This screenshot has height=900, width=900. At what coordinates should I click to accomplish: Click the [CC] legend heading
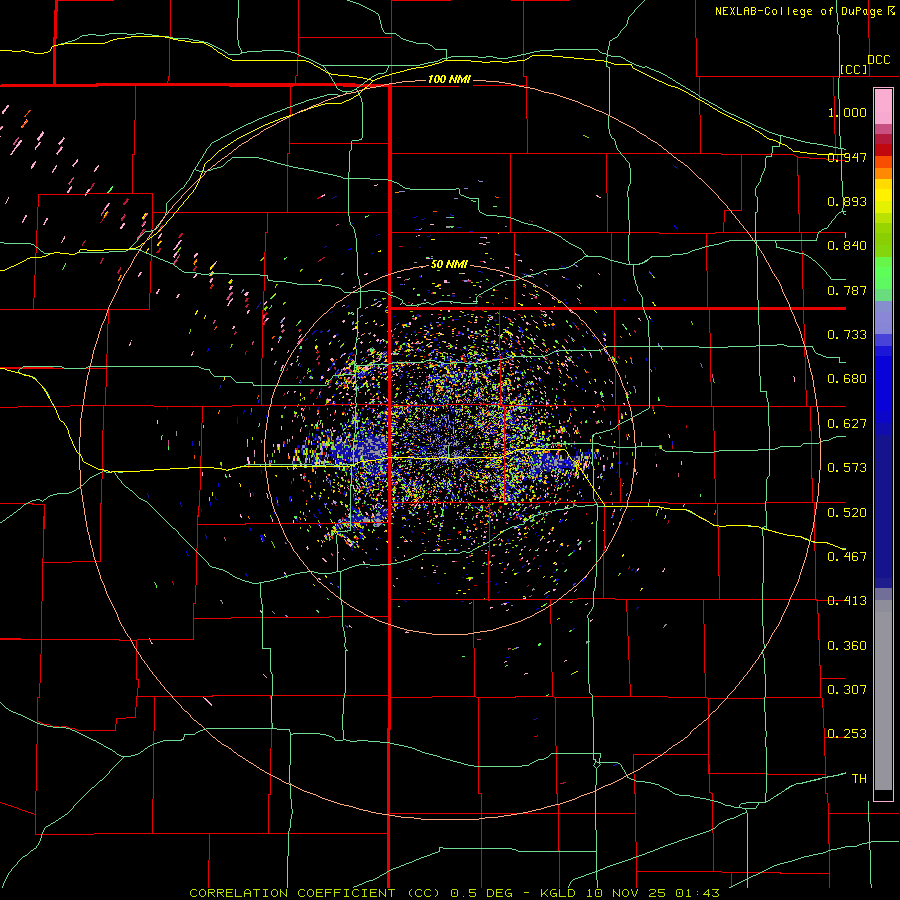pyautogui.click(x=854, y=69)
